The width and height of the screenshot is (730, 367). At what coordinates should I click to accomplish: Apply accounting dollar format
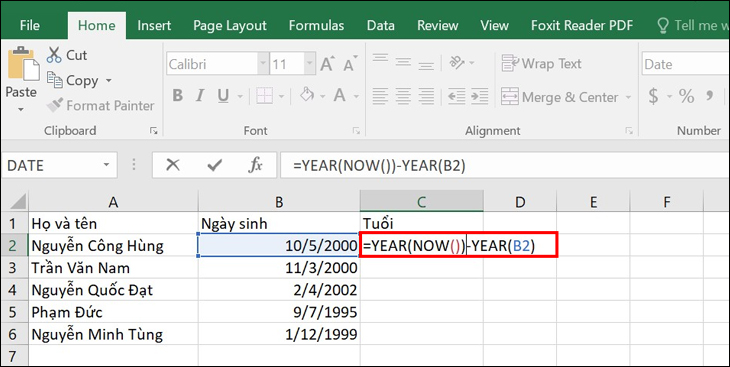654,96
